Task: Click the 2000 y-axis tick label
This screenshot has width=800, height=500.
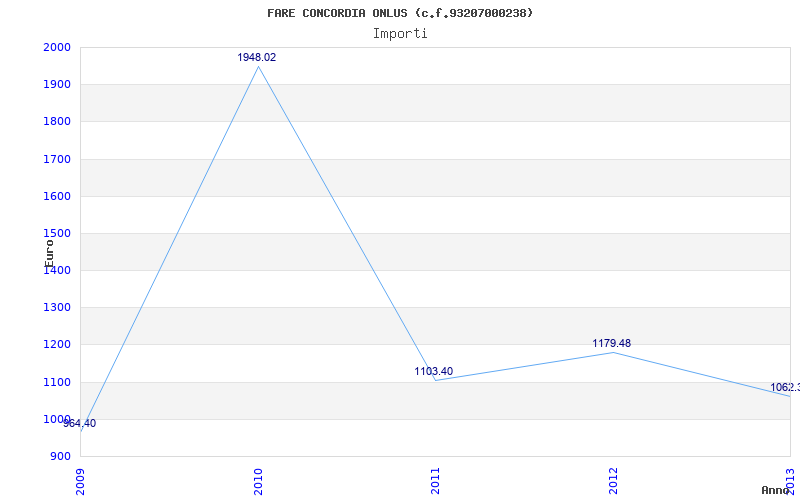Action: 58,47
